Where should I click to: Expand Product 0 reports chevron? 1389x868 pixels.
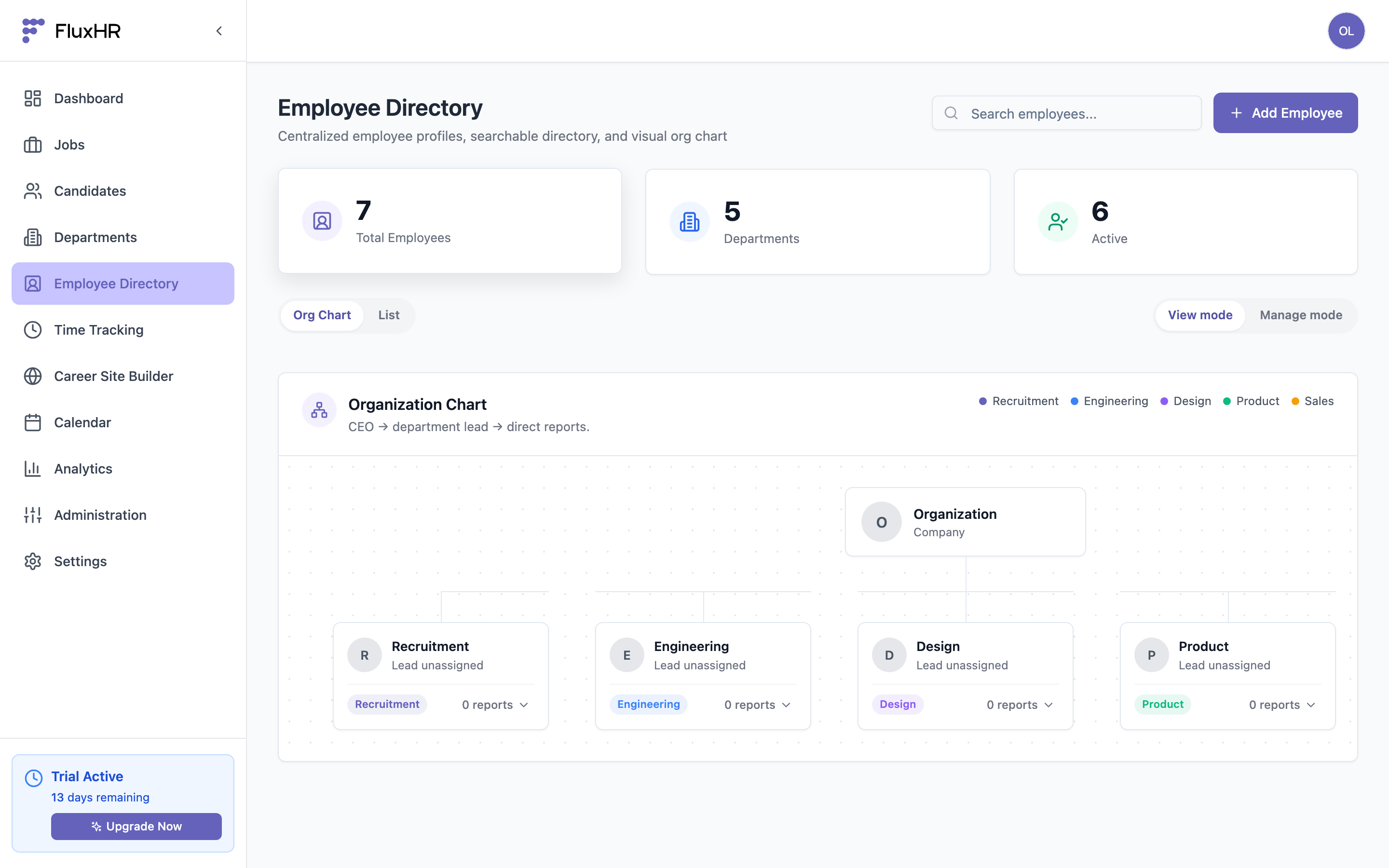pos(1311,705)
